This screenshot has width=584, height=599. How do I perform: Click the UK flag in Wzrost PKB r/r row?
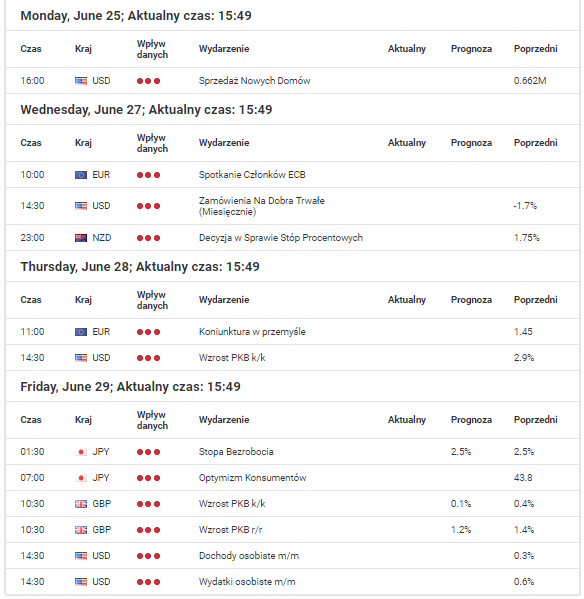click(81, 529)
